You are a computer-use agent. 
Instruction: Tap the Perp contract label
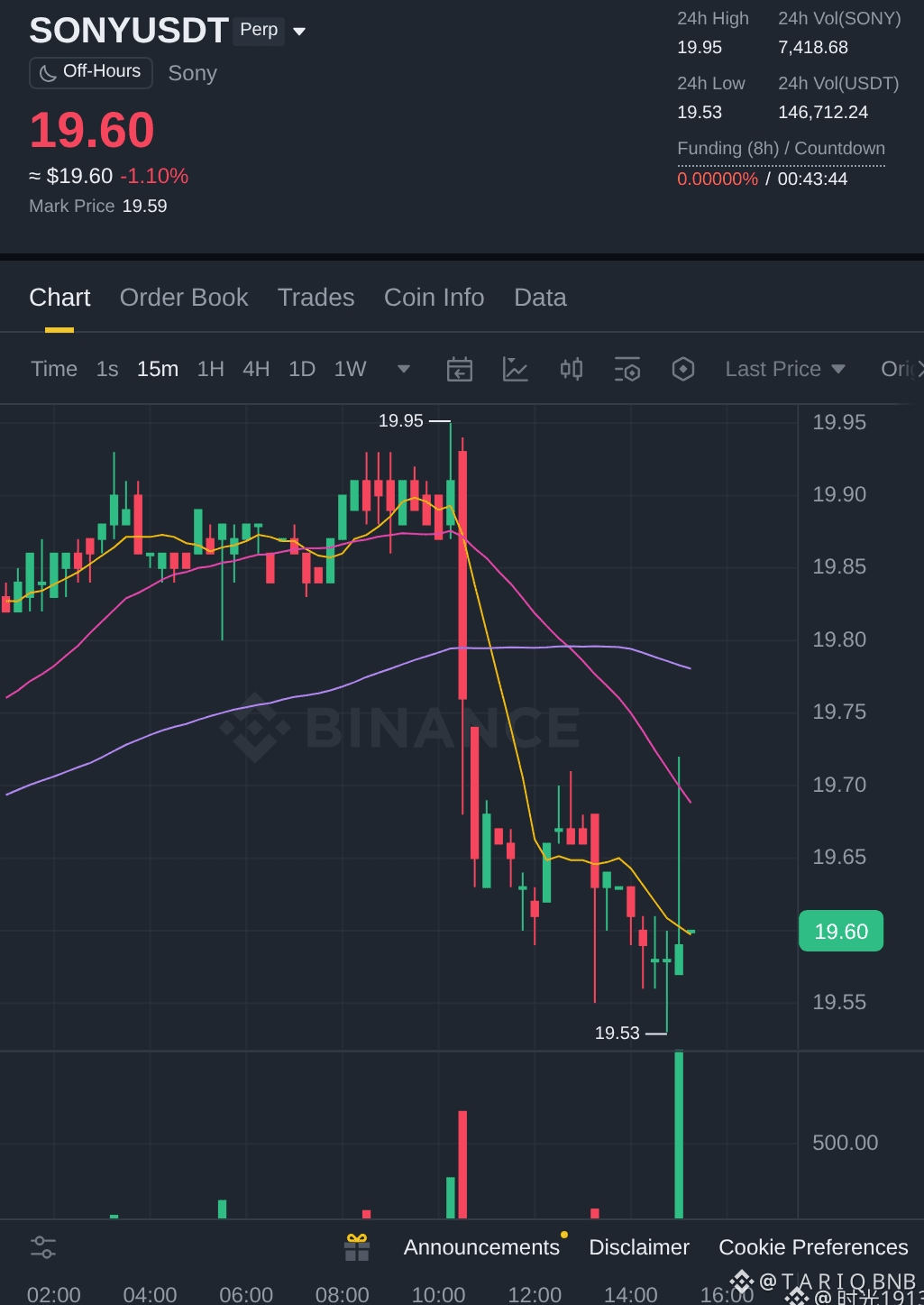(259, 30)
